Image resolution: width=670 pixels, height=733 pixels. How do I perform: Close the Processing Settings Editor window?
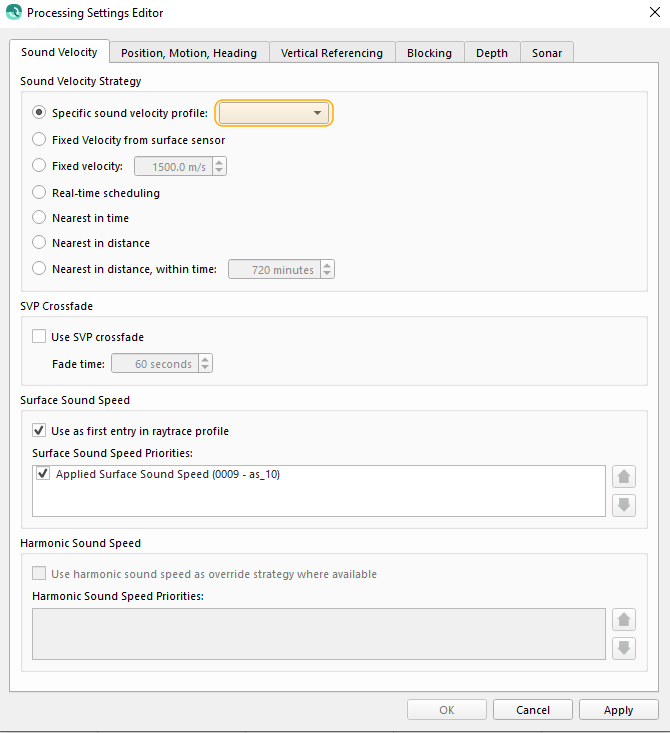click(x=653, y=13)
